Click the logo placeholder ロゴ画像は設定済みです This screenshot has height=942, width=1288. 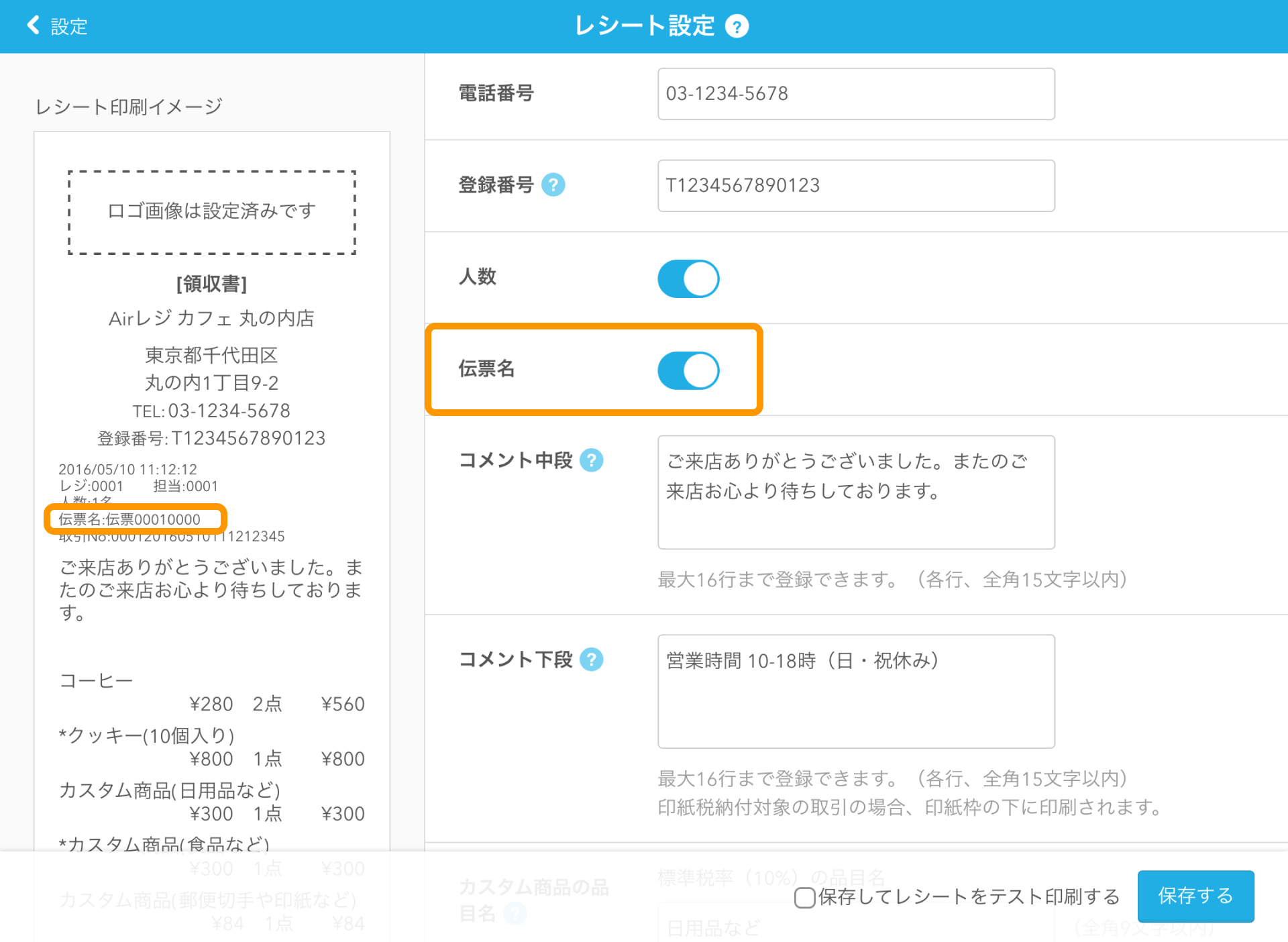[212, 212]
